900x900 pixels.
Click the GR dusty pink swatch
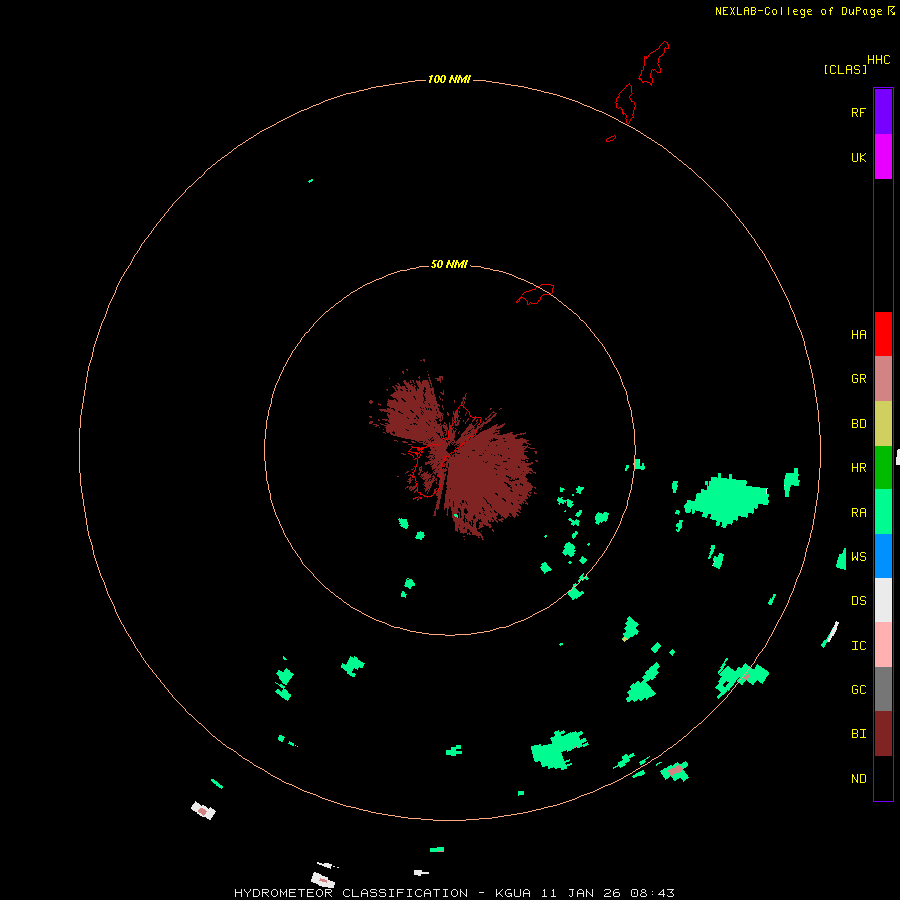tap(883, 379)
